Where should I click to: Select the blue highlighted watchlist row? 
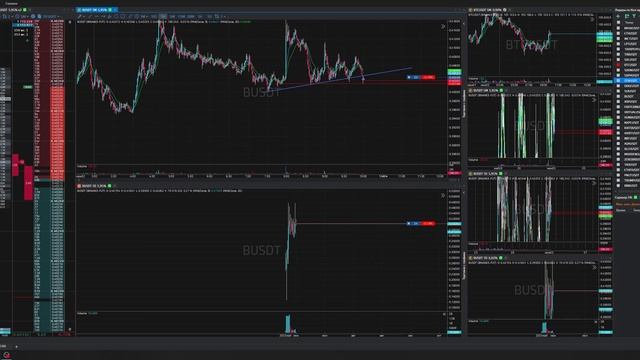pyautogui.click(x=628, y=81)
